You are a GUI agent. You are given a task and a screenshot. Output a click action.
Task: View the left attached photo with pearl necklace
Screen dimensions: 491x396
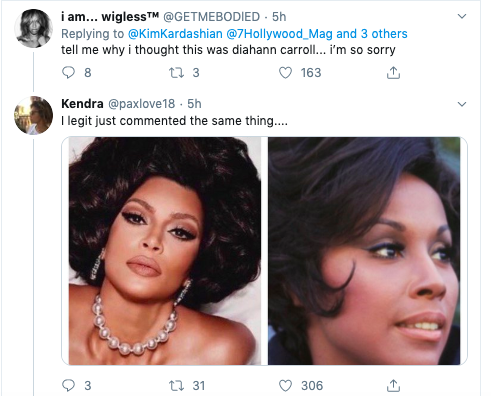pos(165,251)
